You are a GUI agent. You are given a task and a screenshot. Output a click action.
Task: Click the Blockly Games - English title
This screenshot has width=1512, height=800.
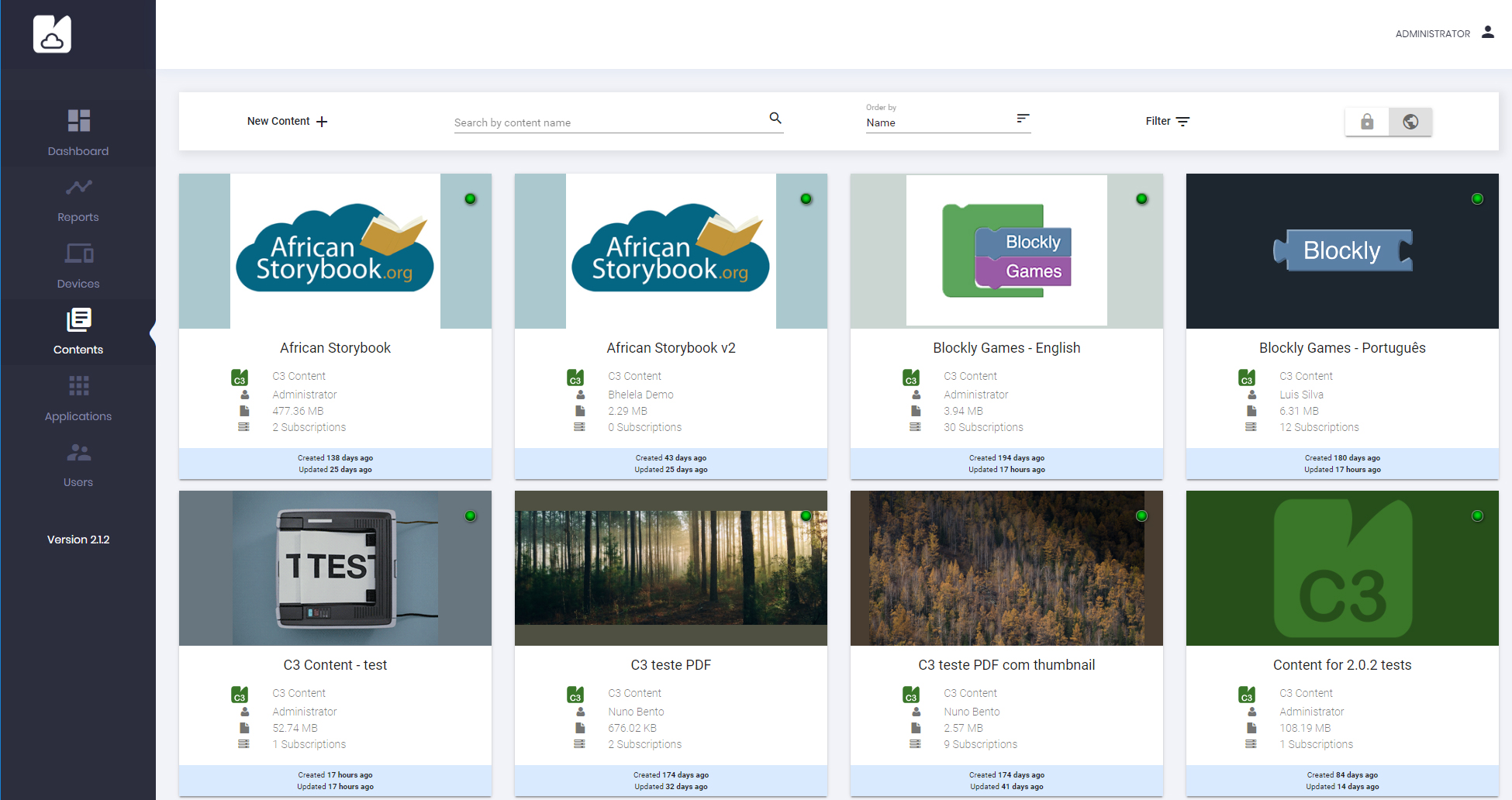pos(1006,348)
